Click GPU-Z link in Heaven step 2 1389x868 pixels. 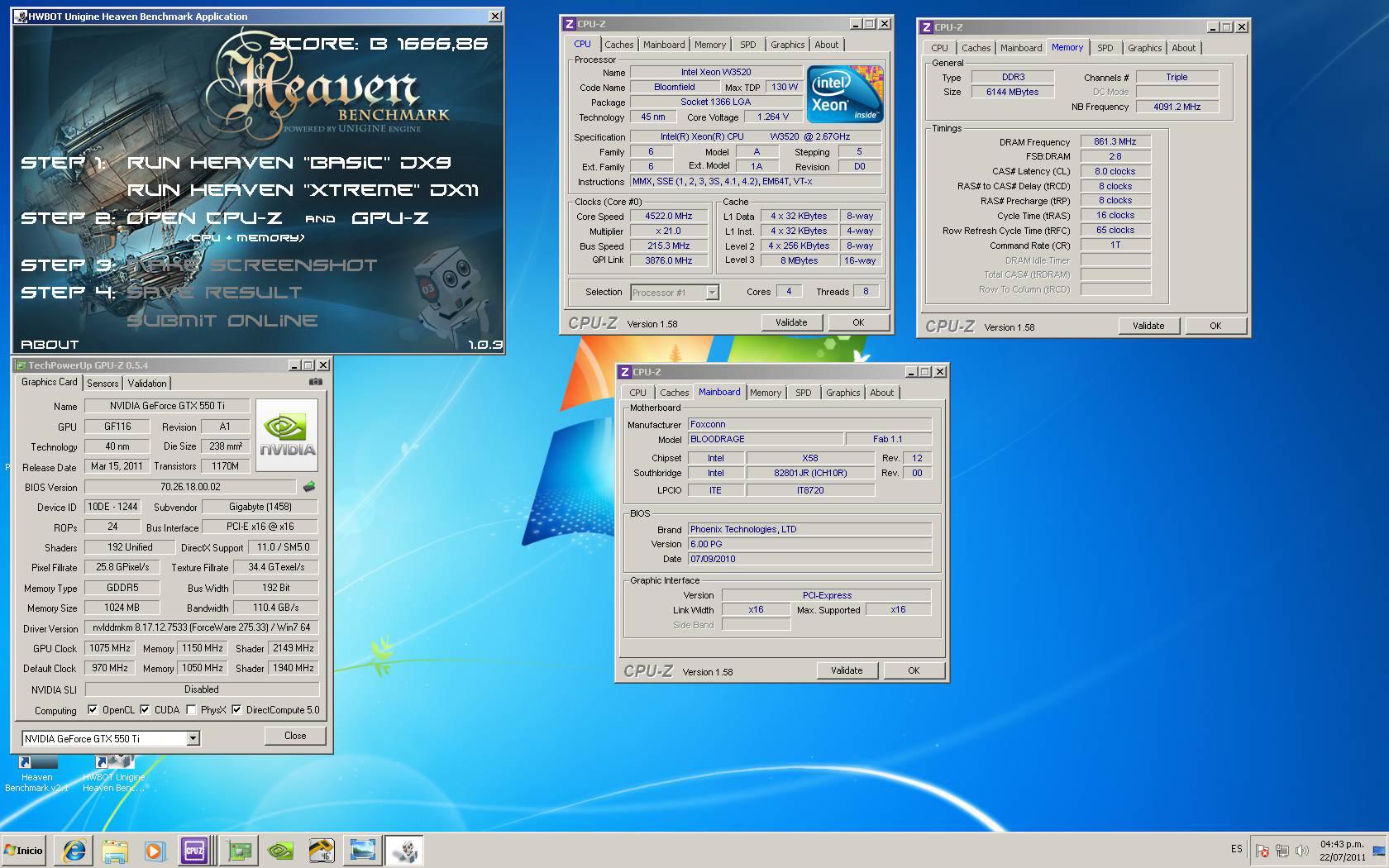(x=390, y=218)
